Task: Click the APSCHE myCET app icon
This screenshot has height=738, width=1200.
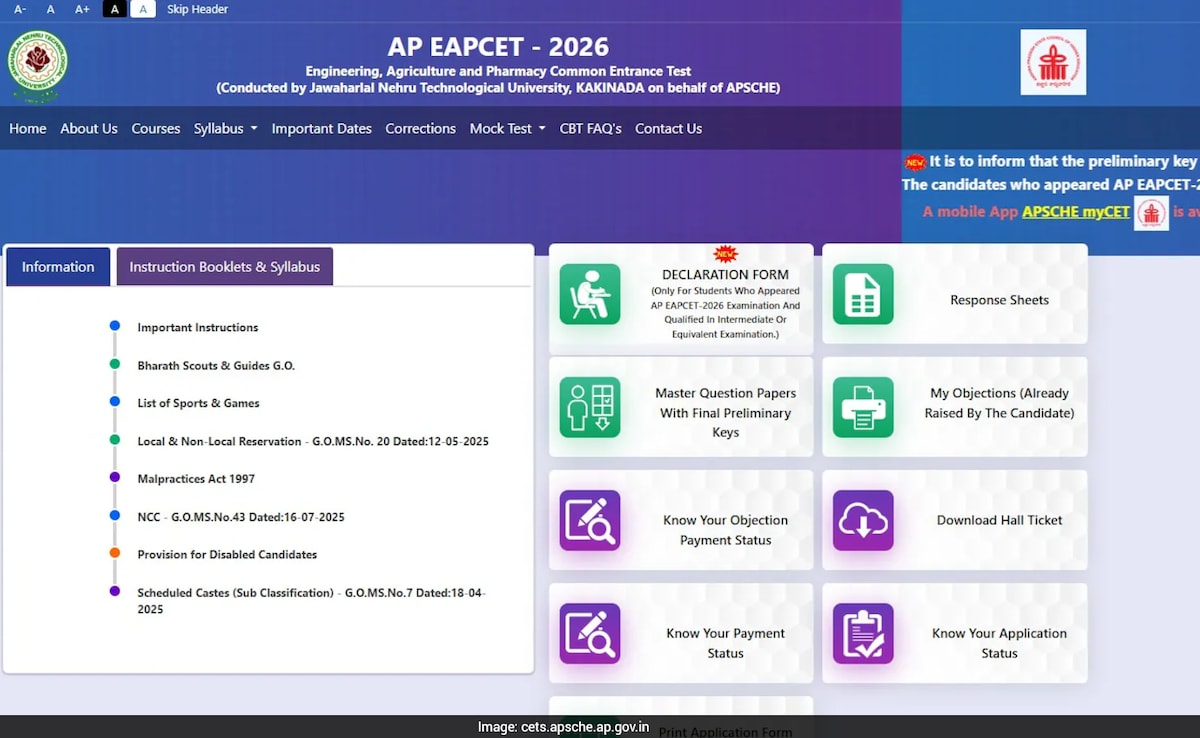Action: (x=1151, y=213)
